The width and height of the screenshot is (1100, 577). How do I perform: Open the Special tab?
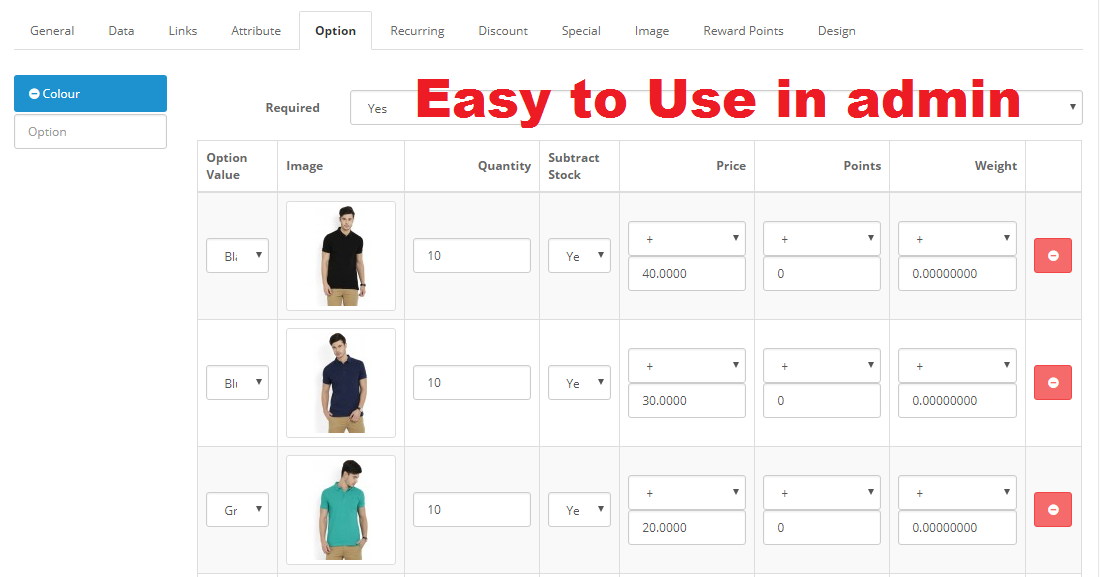point(581,31)
